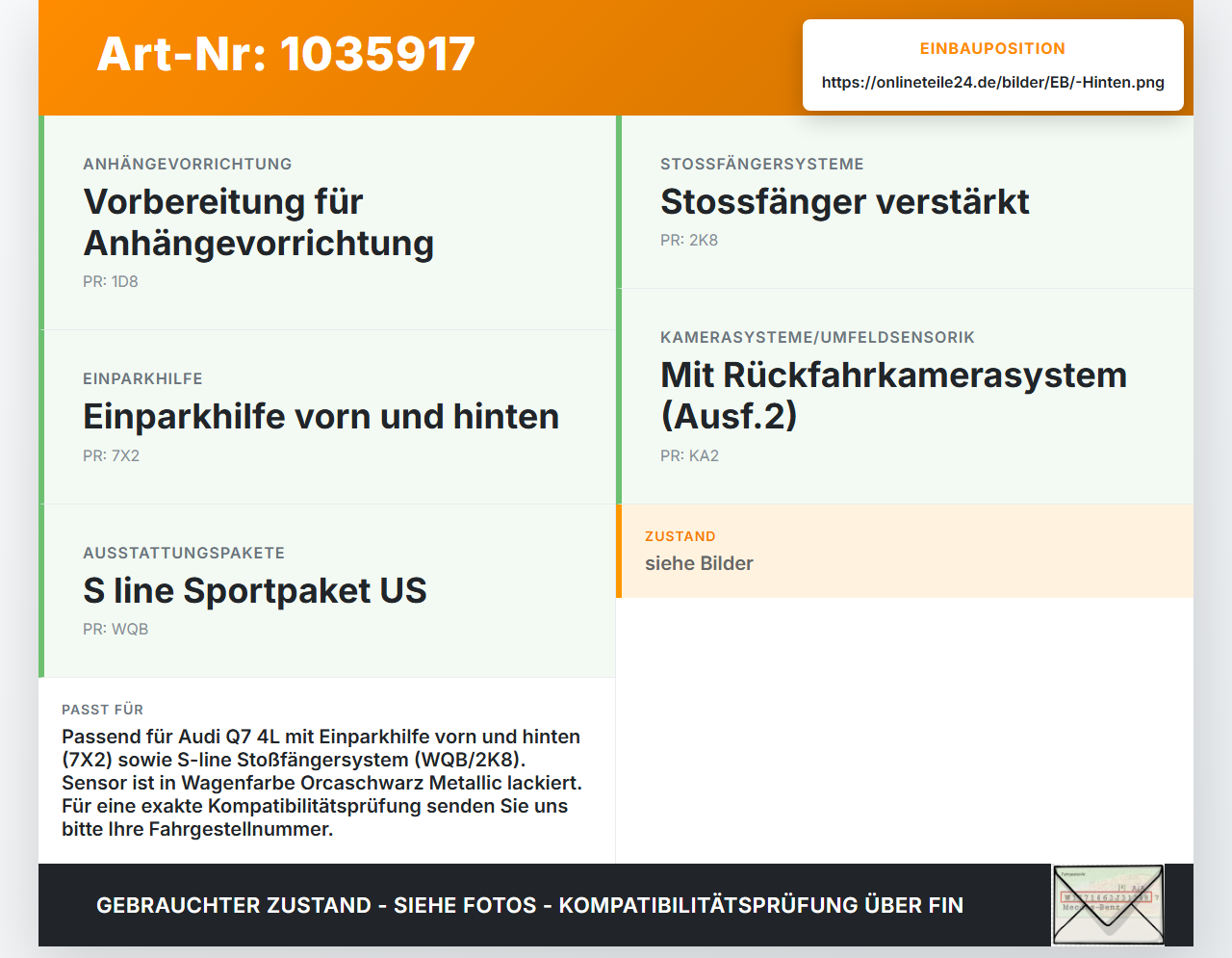Click the ANHÄNGEVORRICHTUNG category label
This screenshot has height=958, width=1232.
pyautogui.click(x=188, y=164)
